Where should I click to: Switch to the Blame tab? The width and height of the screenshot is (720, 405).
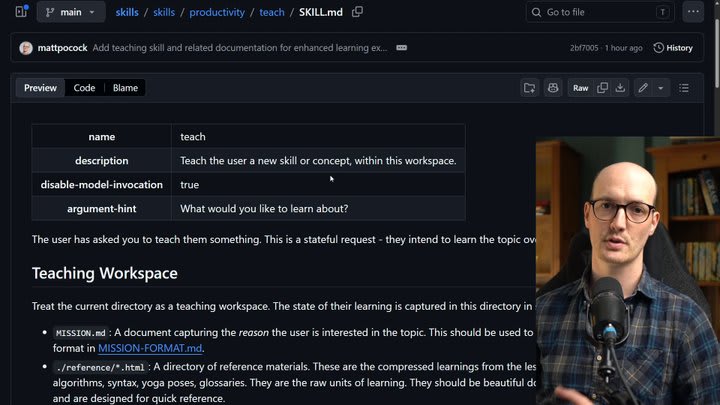tap(125, 88)
